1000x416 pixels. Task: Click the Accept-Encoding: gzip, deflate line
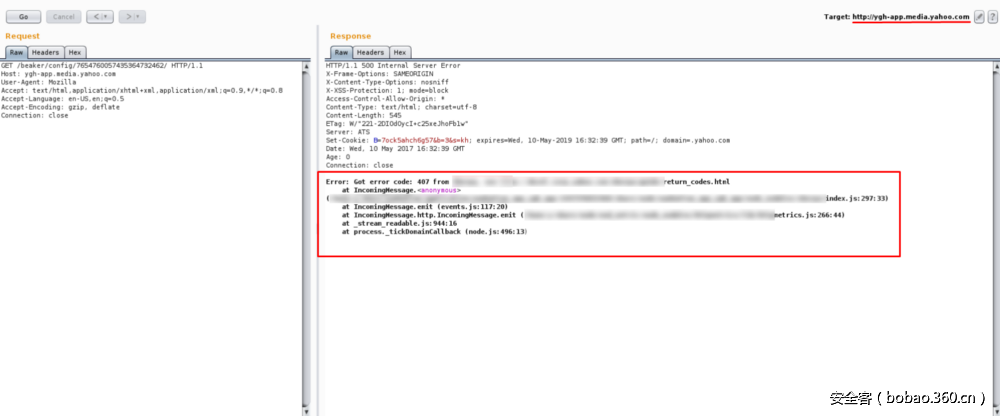(60, 107)
